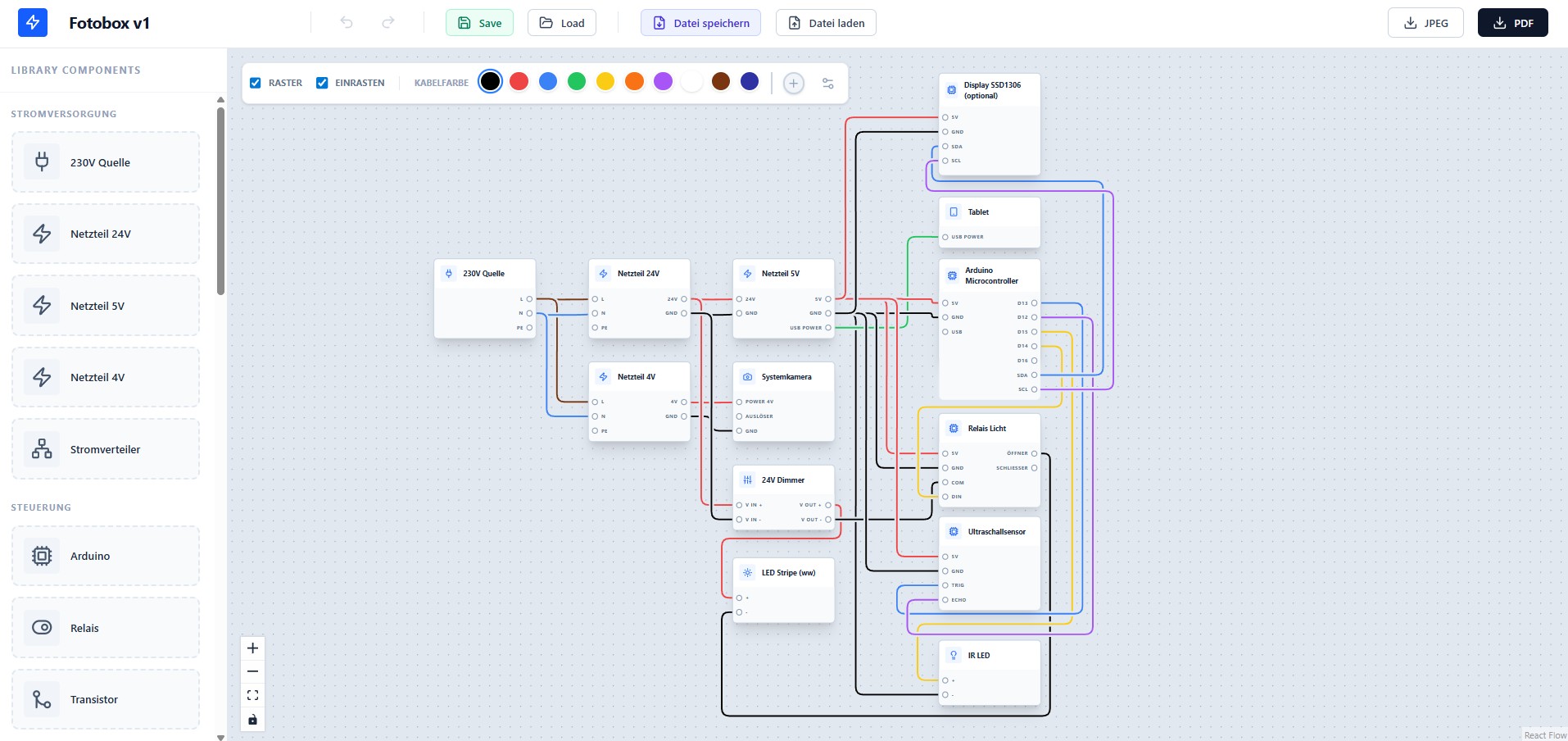Image resolution: width=1568 pixels, height=741 pixels.
Task: Click the Fotobox lightning logo icon
Action: (x=33, y=23)
